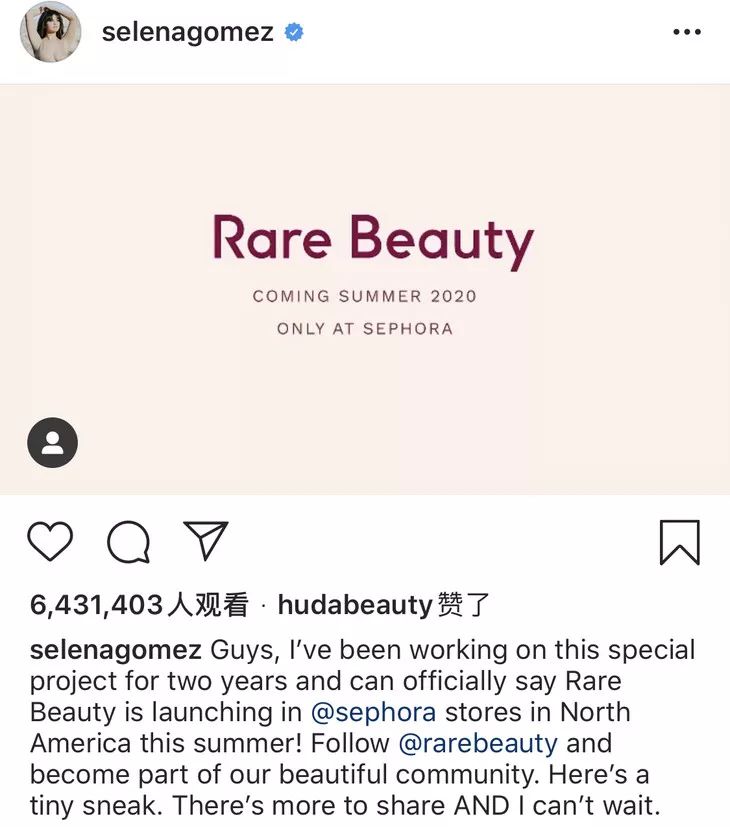
Task: Share the post with the paper plane icon
Action: (206, 540)
